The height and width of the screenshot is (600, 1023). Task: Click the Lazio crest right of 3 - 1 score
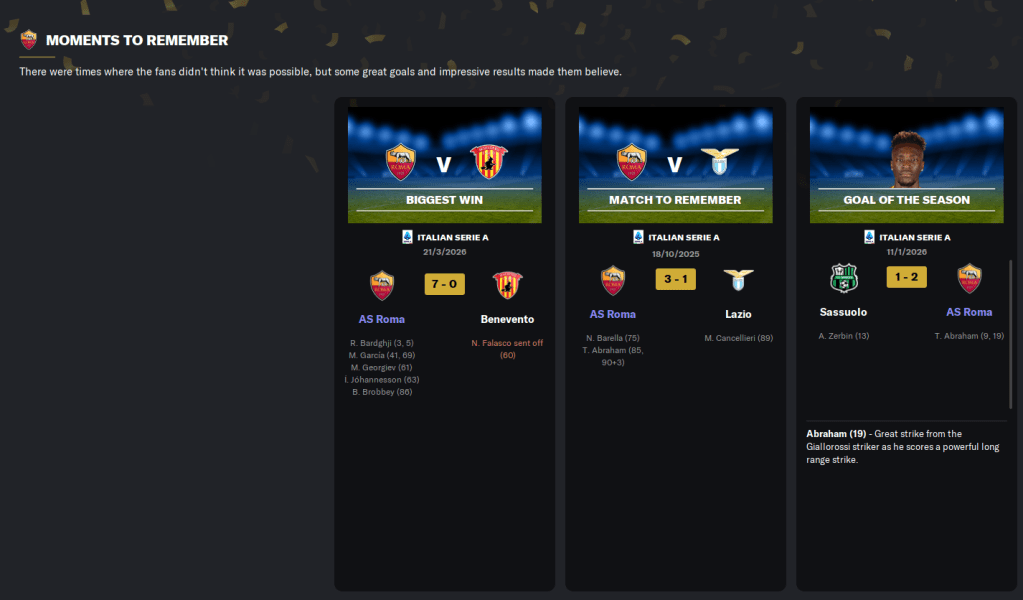point(739,280)
